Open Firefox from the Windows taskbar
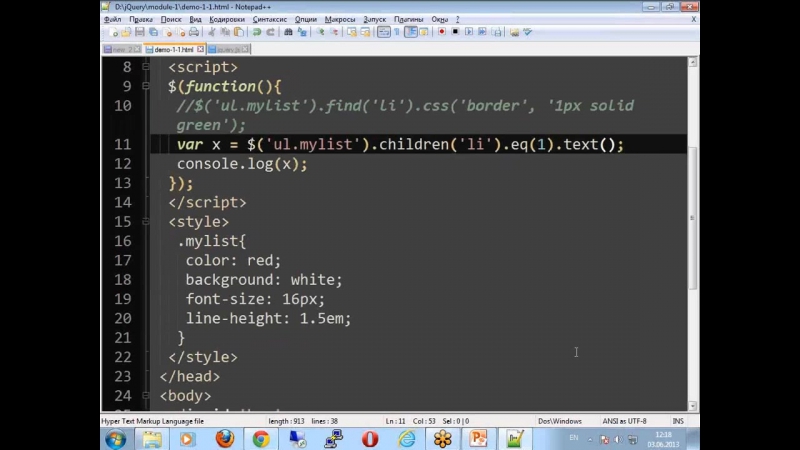Image resolution: width=800 pixels, height=450 pixels. (224, 438)
